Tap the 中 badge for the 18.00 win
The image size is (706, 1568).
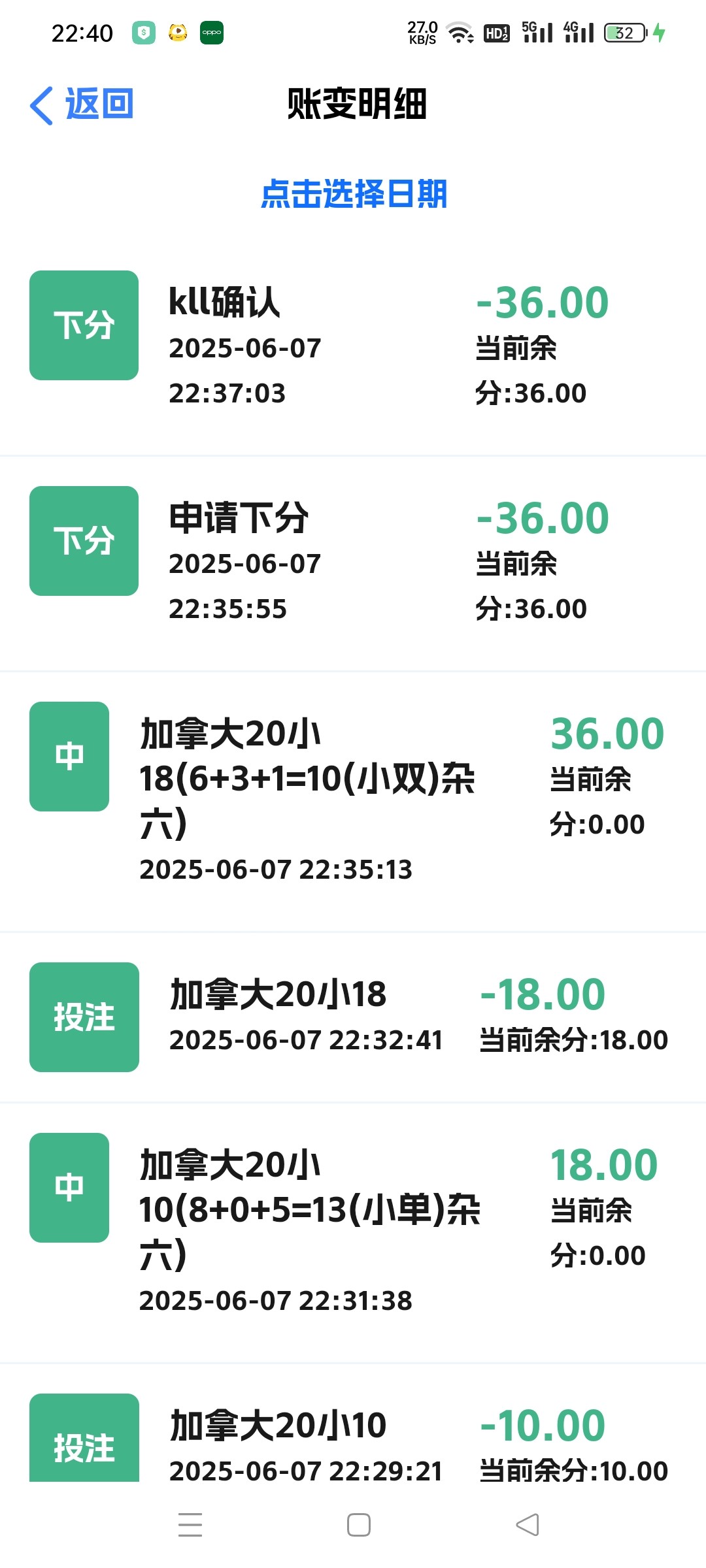click(x=69, y=1188)
